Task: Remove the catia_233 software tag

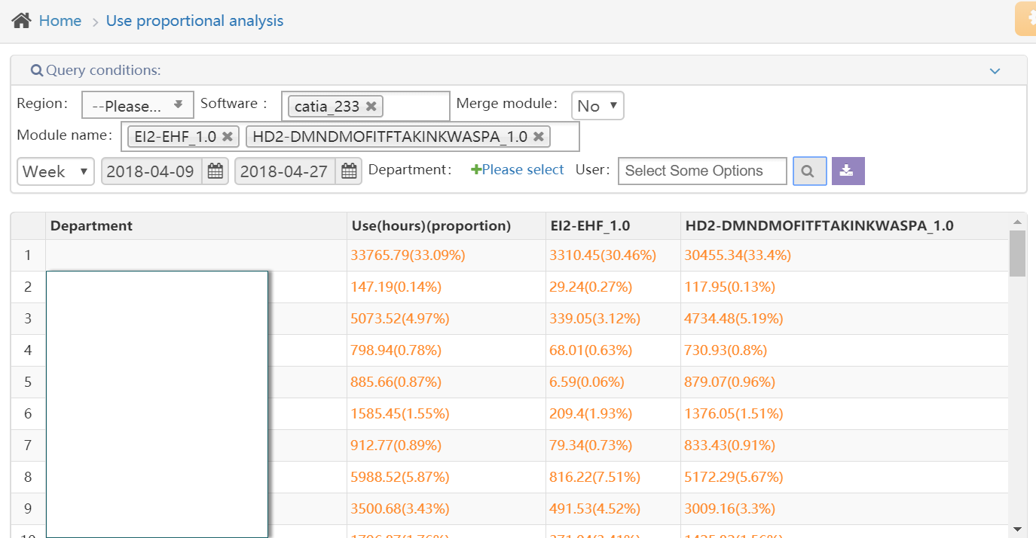Action: (x=371, y=106)
